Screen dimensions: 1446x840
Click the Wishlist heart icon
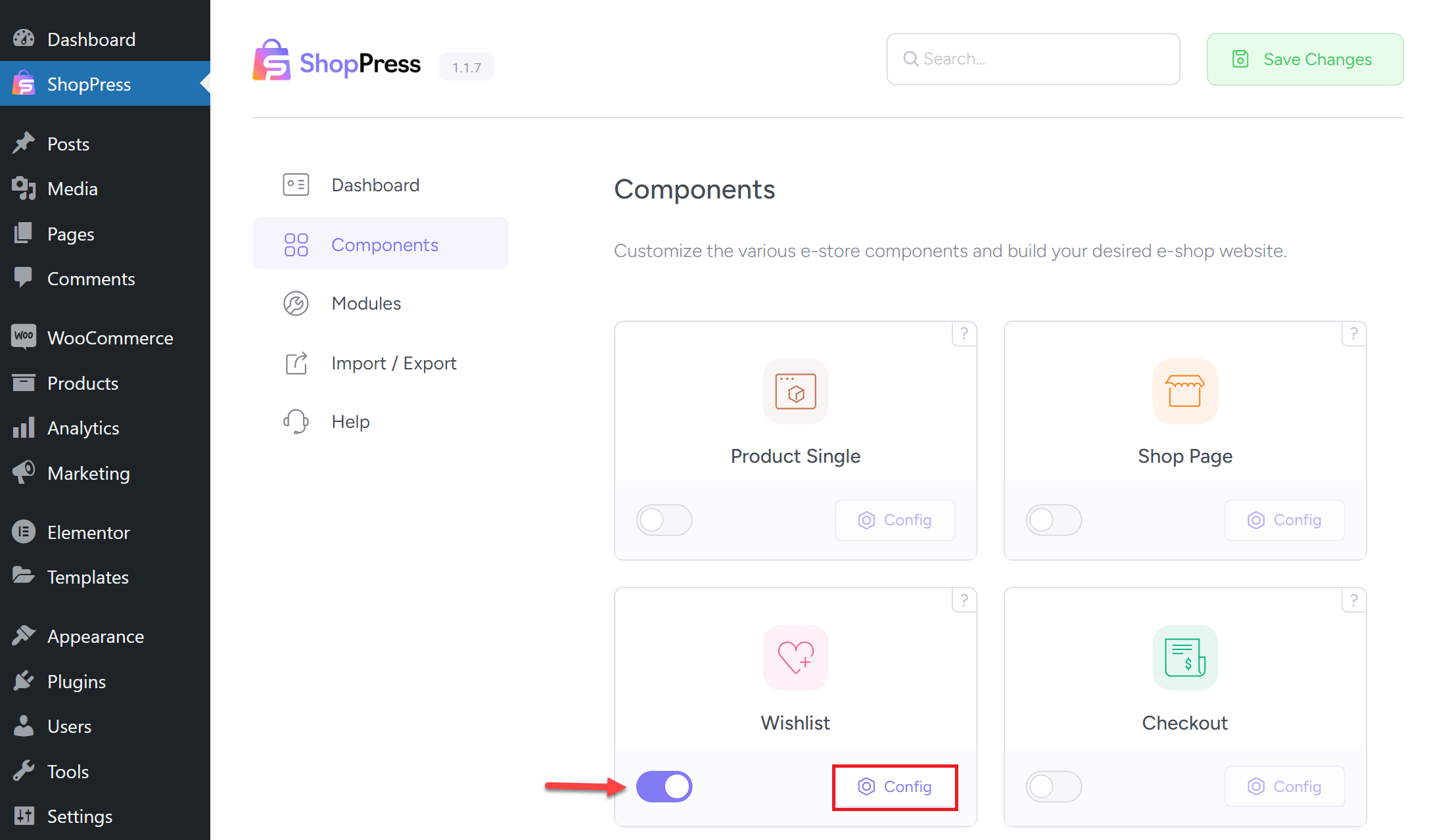point(795,658)
